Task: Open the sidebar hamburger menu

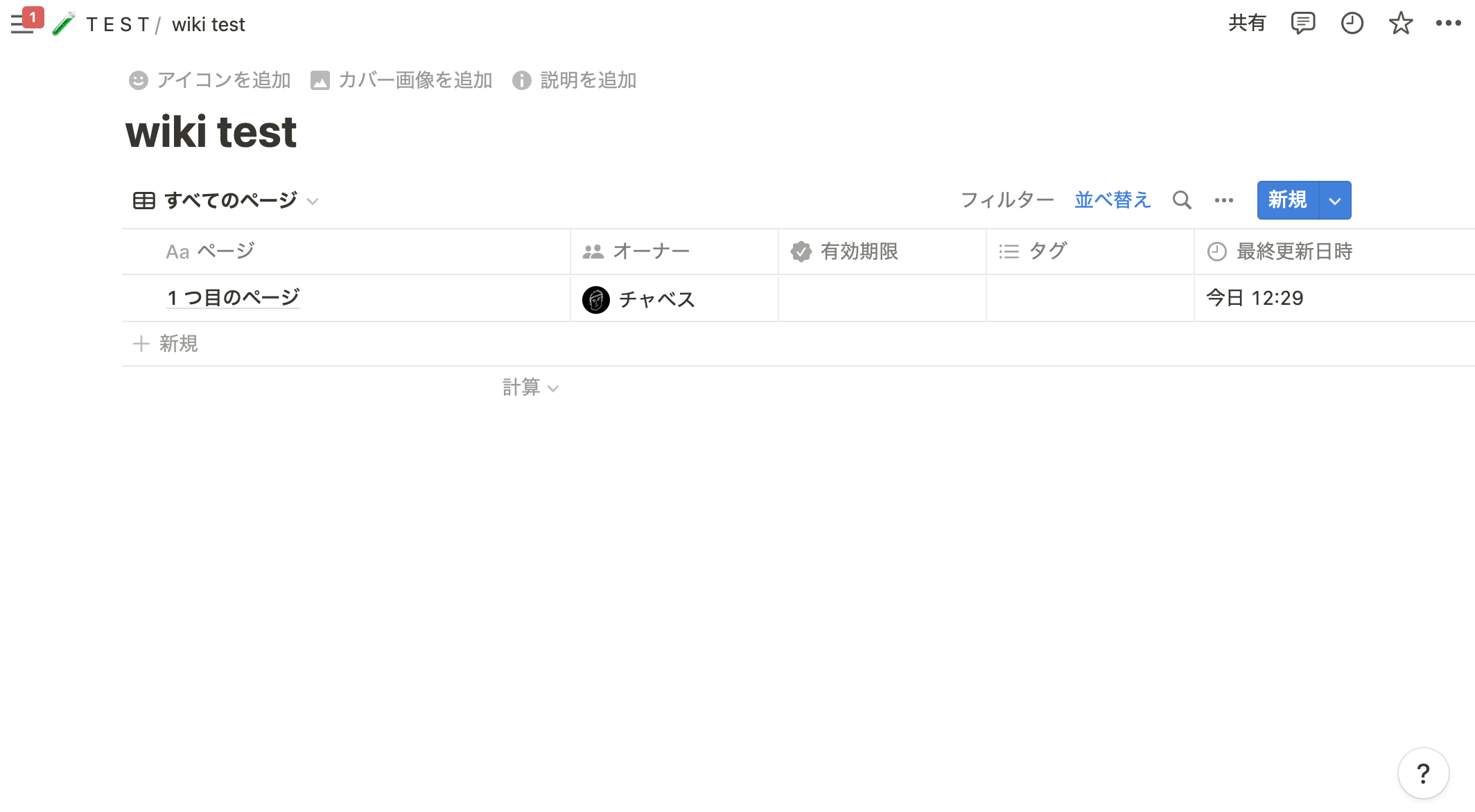Action: click(x=21, y=25)
